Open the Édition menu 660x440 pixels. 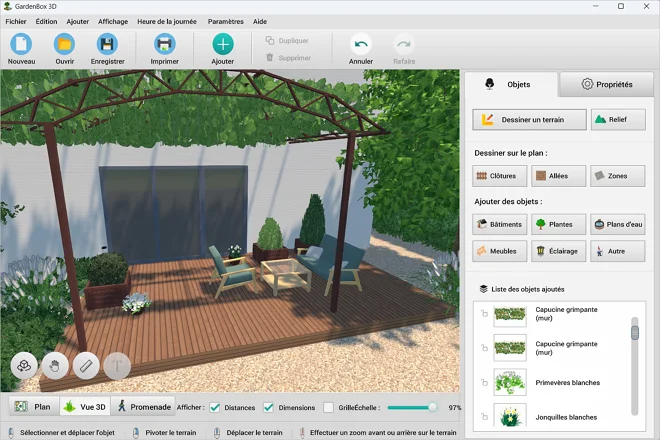tap(46, 21)
